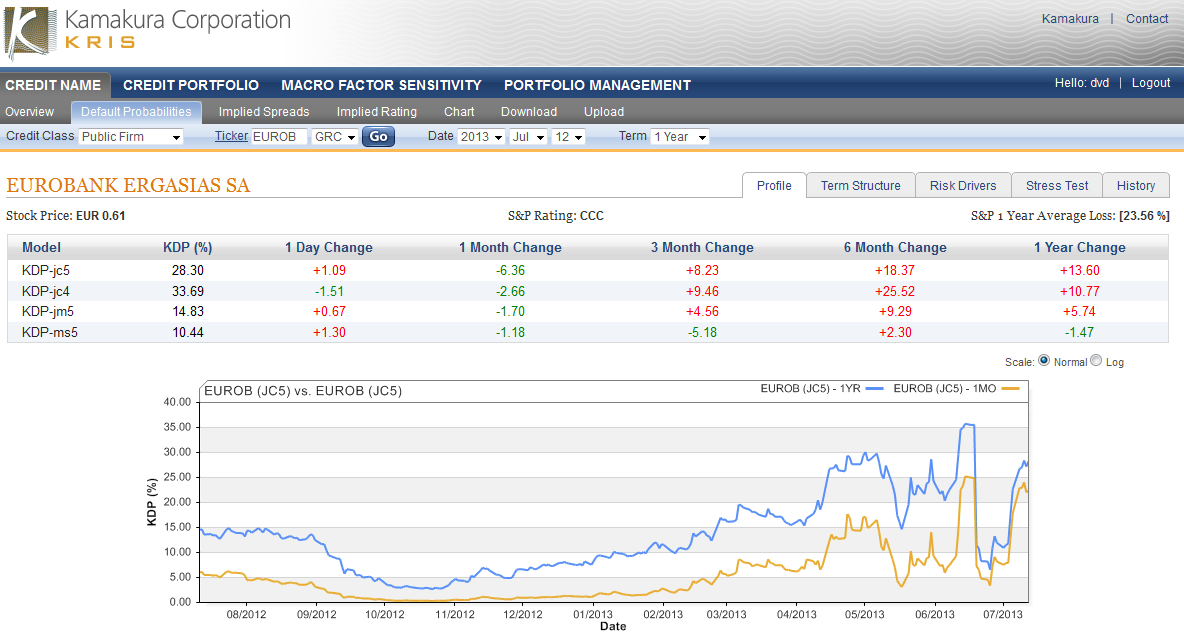Open the day 12 dropdown
1184x643 pixels.
pyautogui.click(x=568, y=137)
